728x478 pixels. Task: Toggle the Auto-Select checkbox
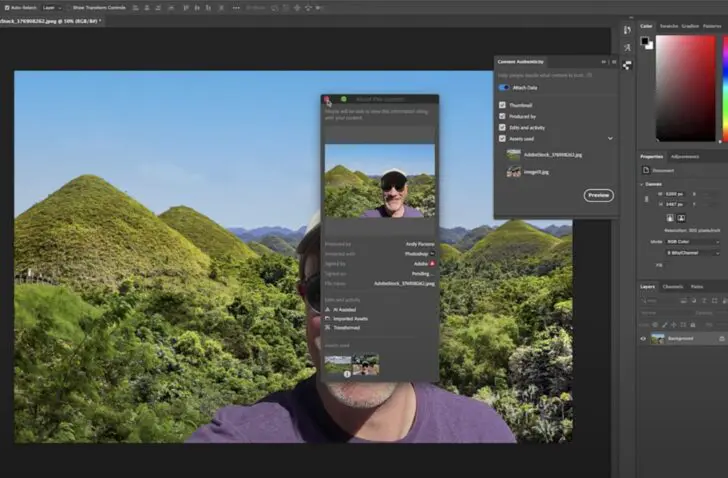point(6,8)
